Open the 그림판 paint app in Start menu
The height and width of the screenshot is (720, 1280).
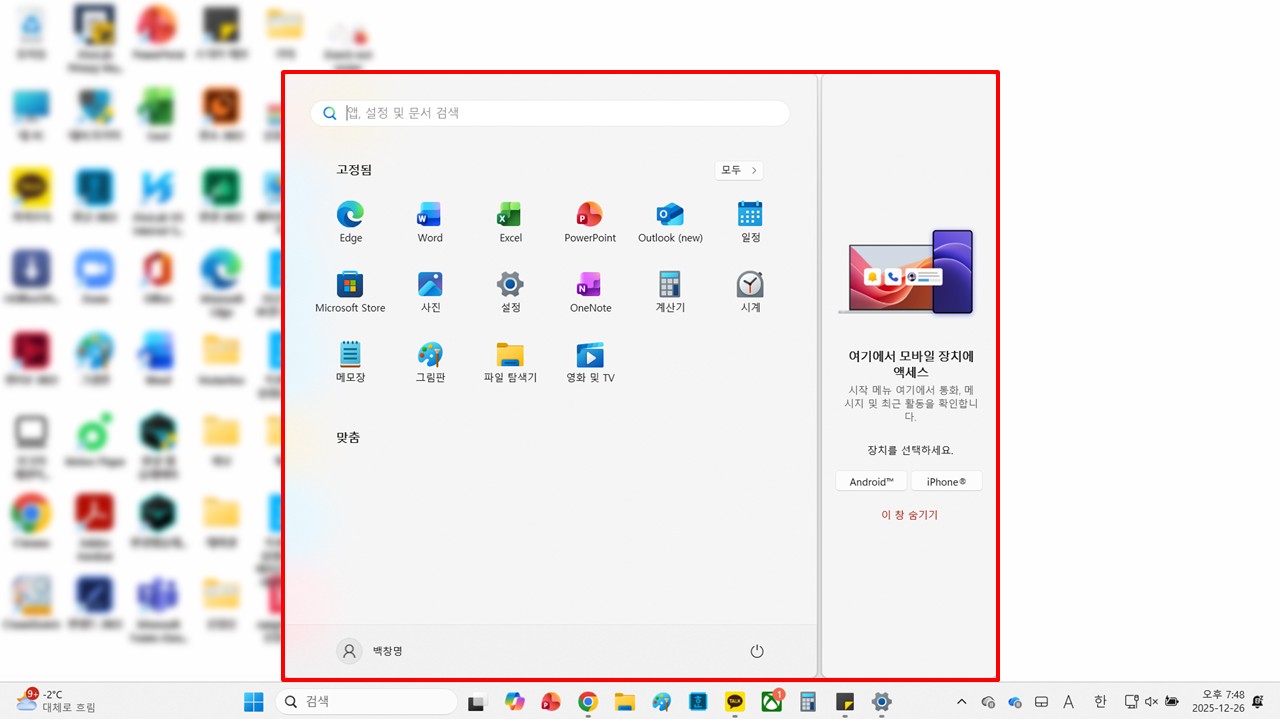click(430, 362)
